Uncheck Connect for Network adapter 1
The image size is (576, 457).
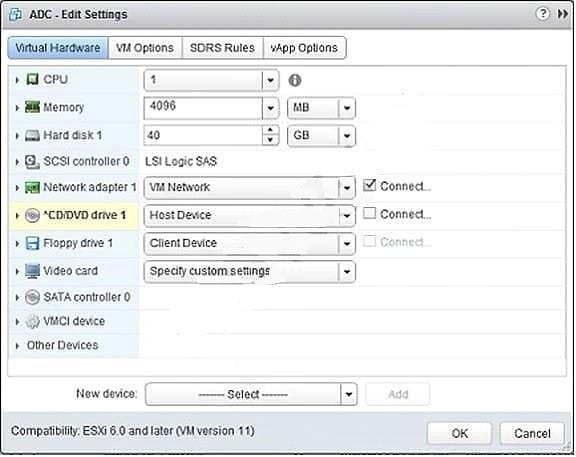click(369, 186)
